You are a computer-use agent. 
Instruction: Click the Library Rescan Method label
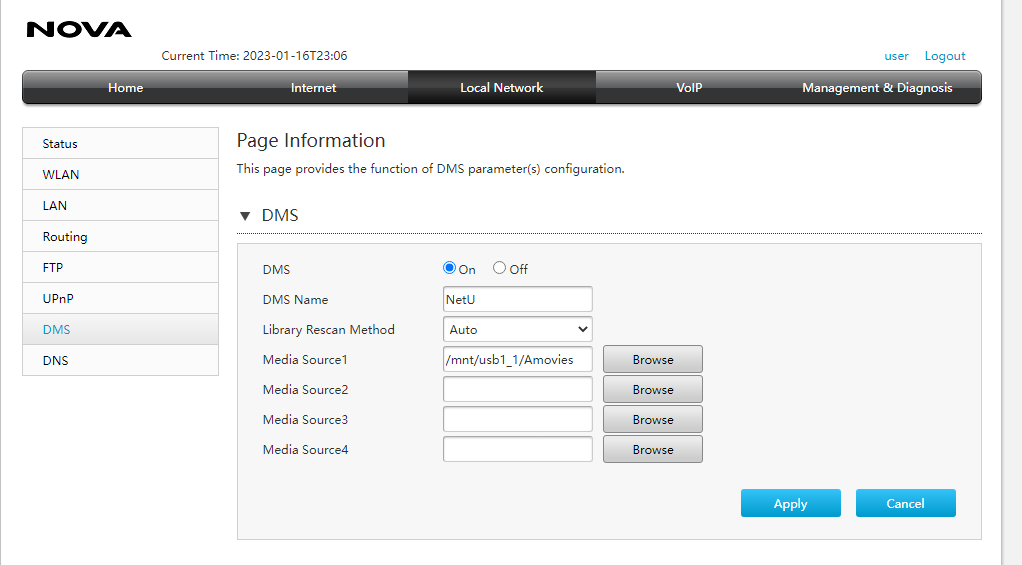point(328,330)
